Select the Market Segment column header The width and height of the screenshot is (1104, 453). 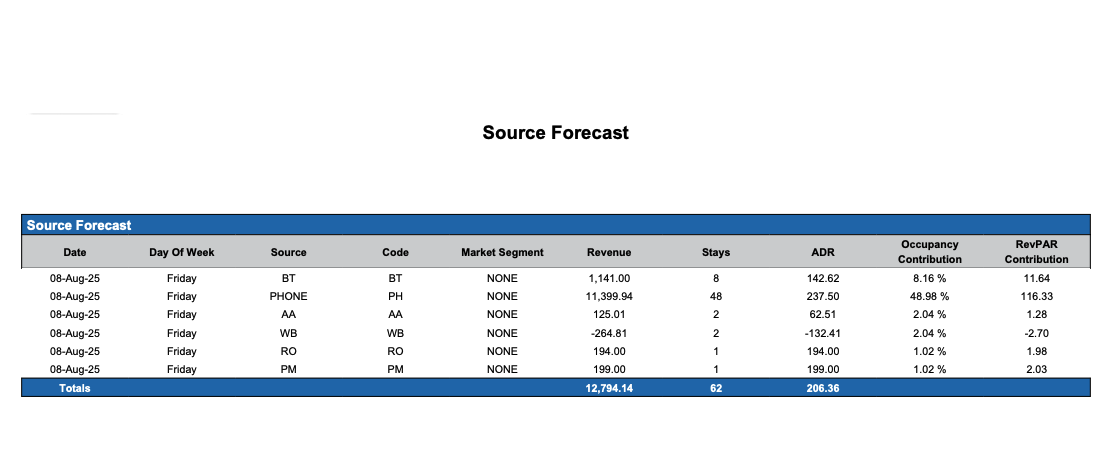click(x=502, y=252)
